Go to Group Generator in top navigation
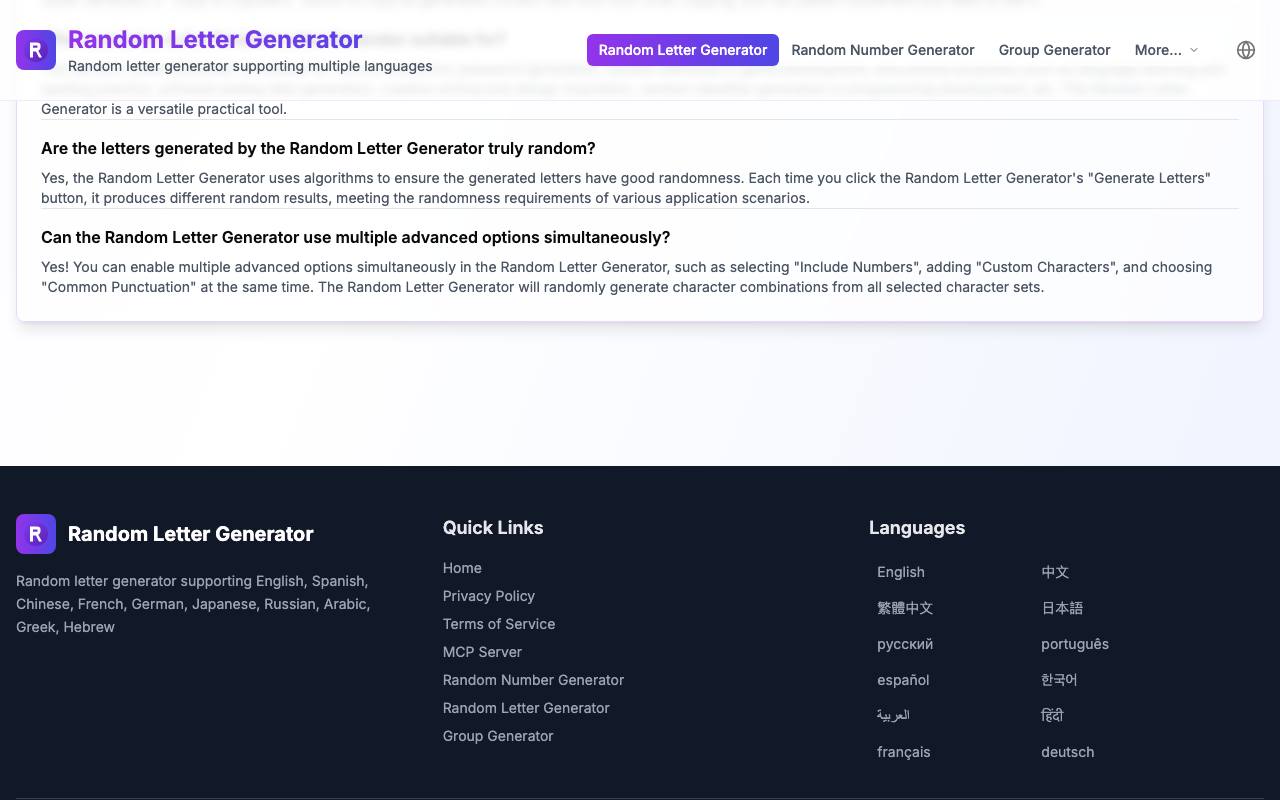 (x=1054, y=50)
